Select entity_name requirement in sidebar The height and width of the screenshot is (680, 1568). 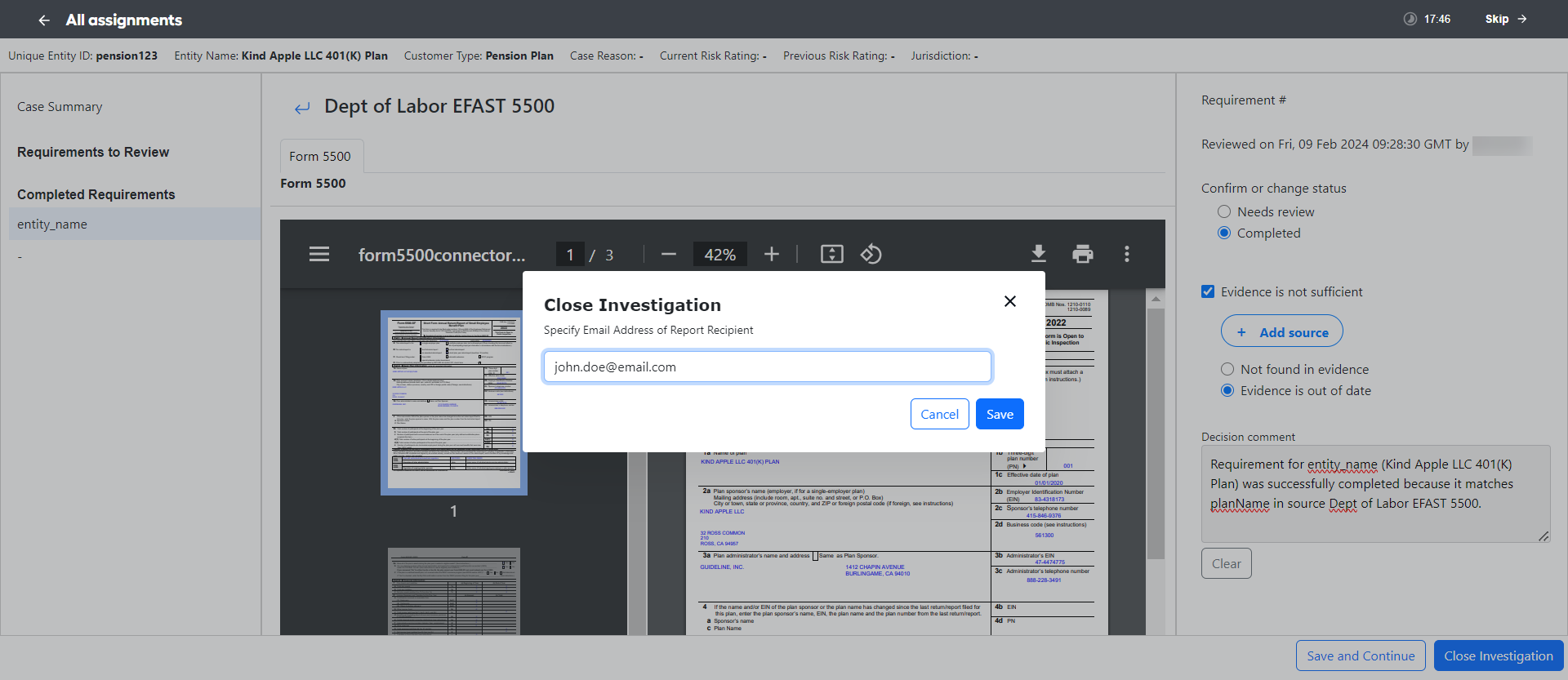coord(135,224)
